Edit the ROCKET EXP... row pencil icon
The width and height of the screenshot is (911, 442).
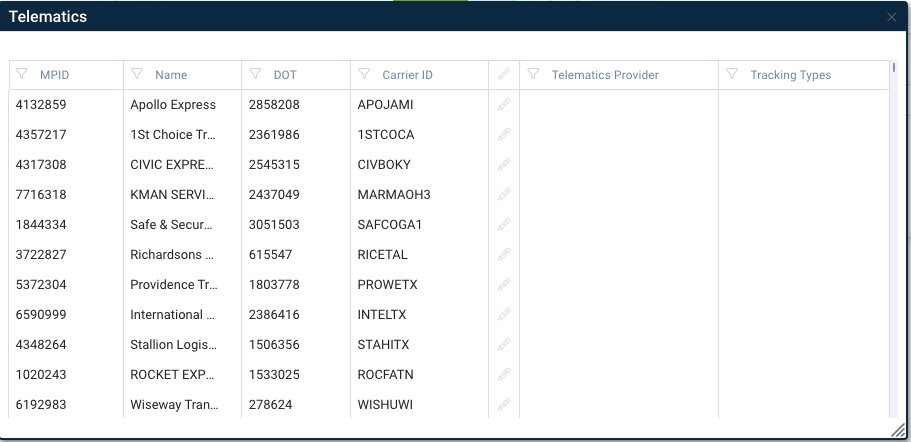tap(504, 375)
